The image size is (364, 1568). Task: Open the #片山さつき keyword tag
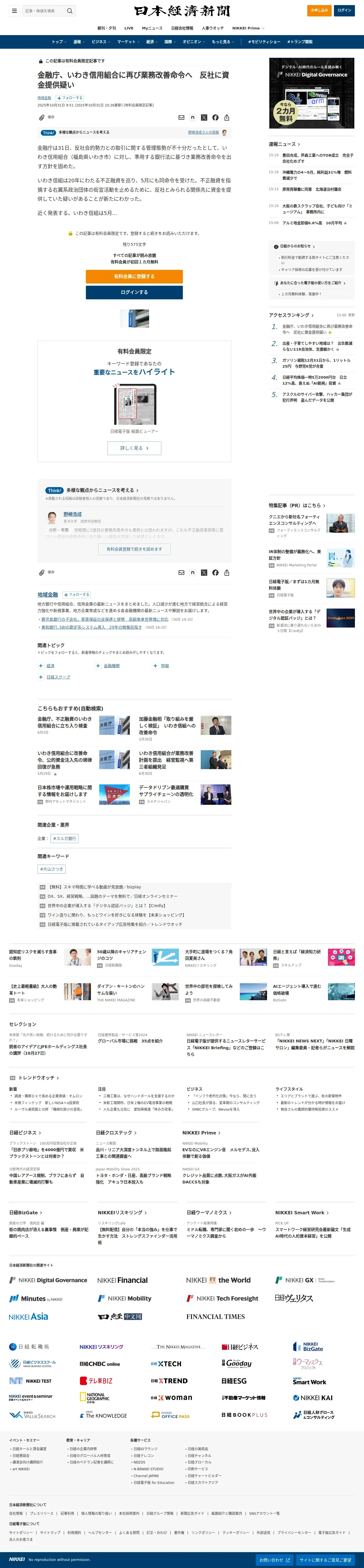tap(52, 869)
